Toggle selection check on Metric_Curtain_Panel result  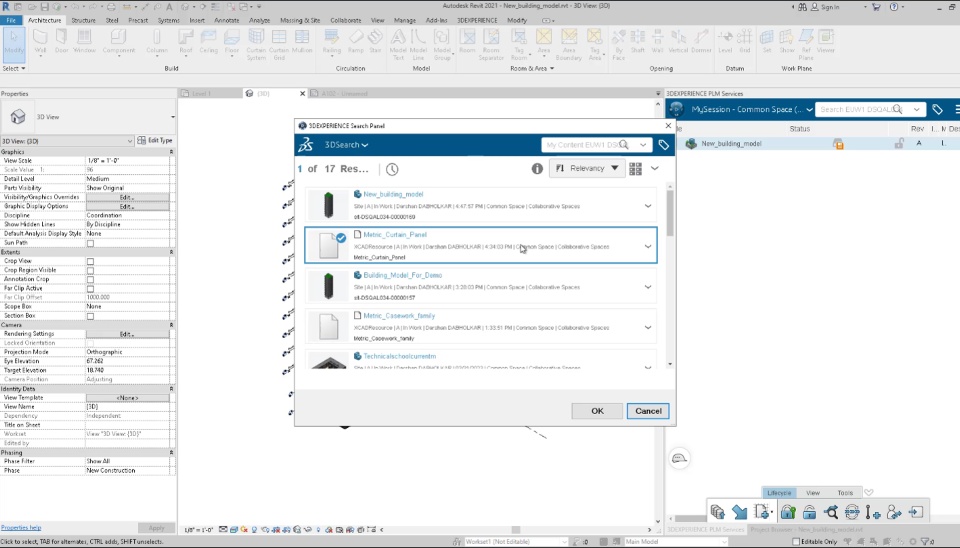[x=341, y=238]
